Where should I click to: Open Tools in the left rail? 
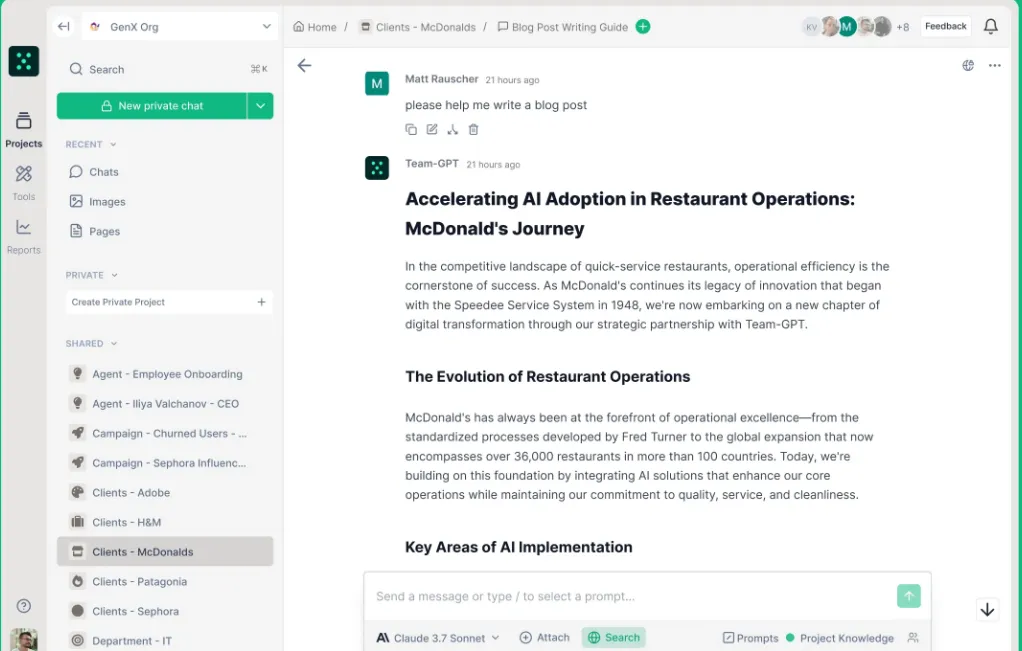tap(23, 183)
